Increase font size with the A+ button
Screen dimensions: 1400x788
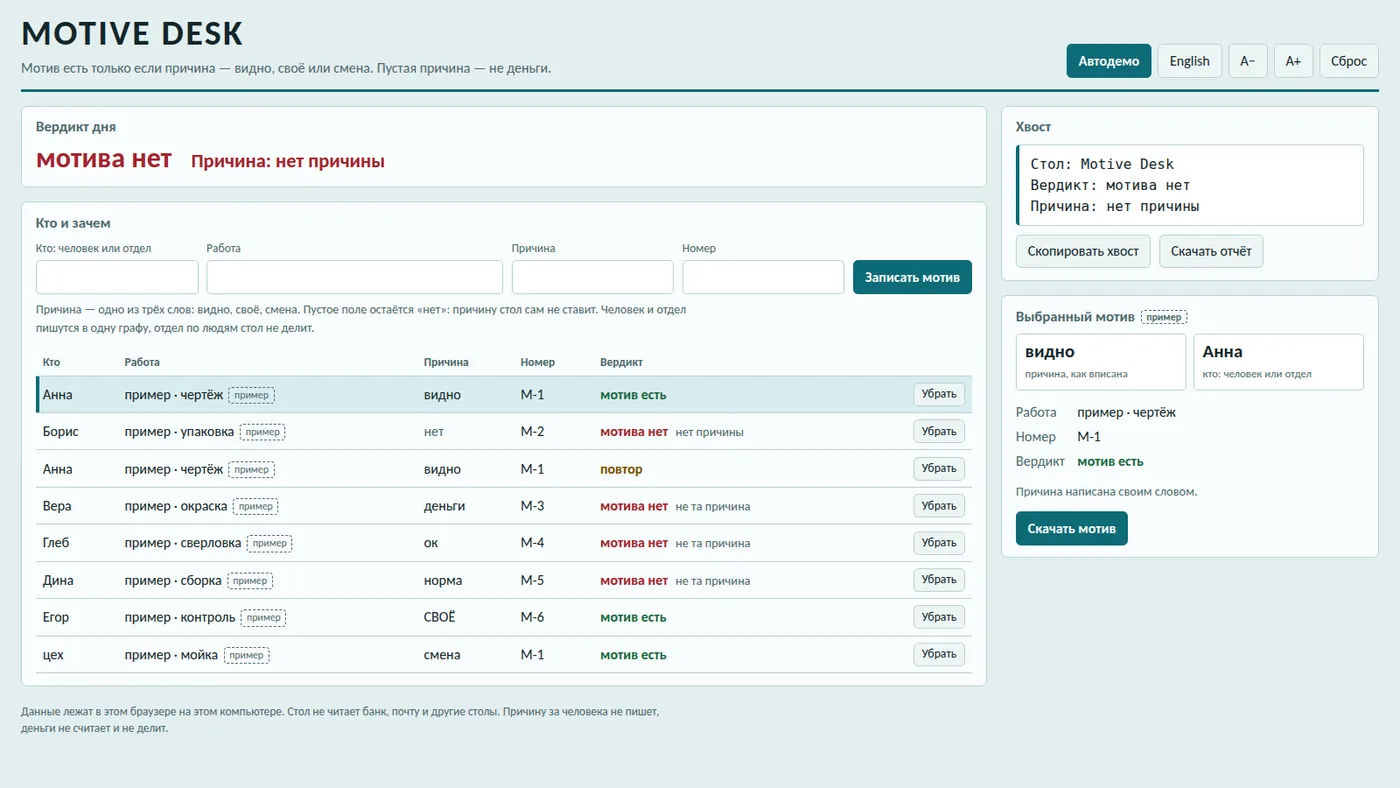(1293, 61)
